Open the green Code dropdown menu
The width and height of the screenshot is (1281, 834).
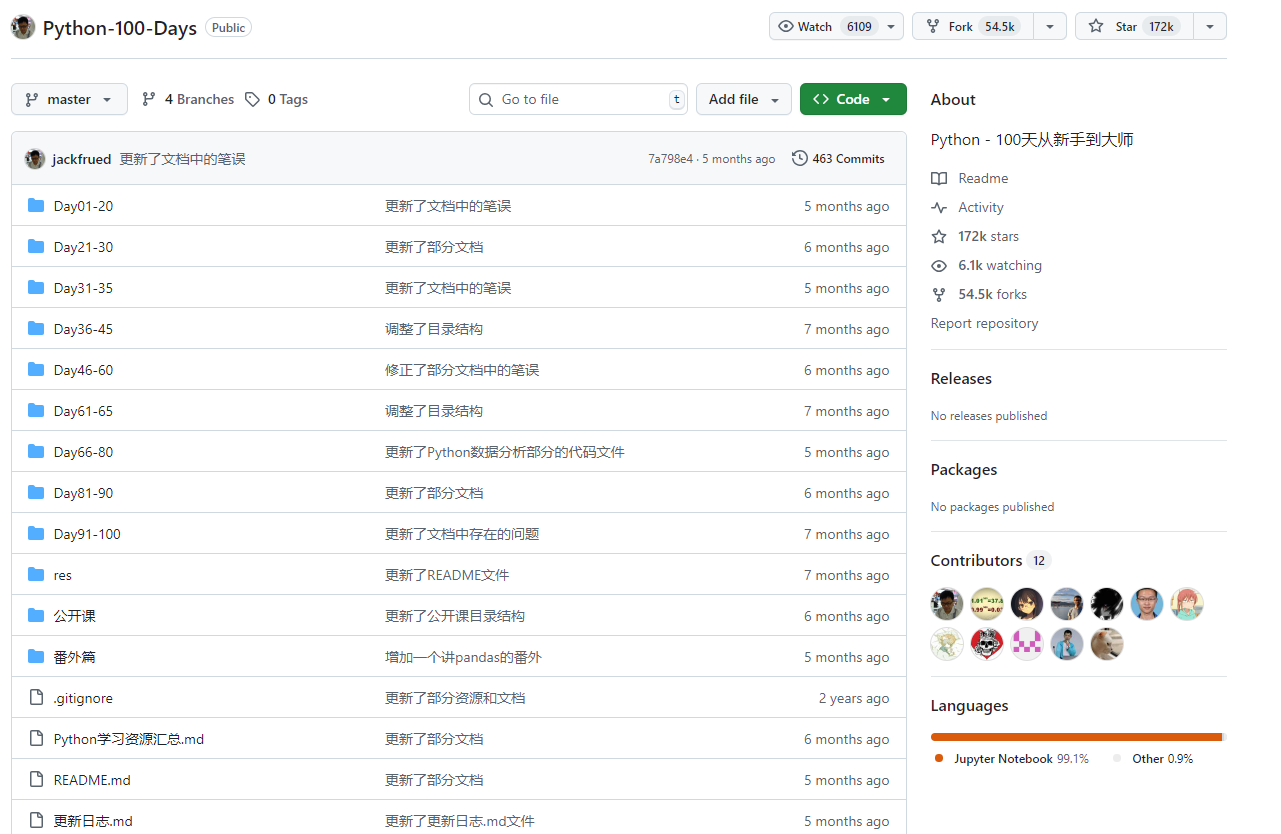coord(853,99)
